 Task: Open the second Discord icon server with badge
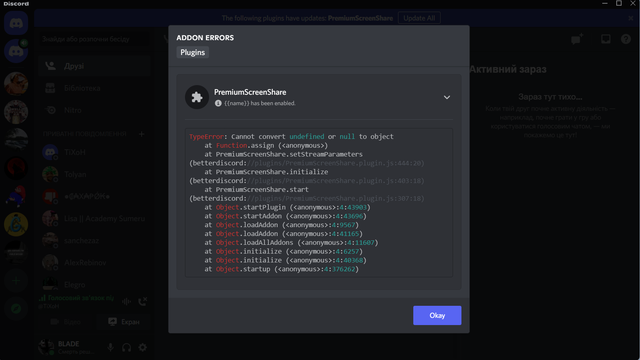pos(16,51)
